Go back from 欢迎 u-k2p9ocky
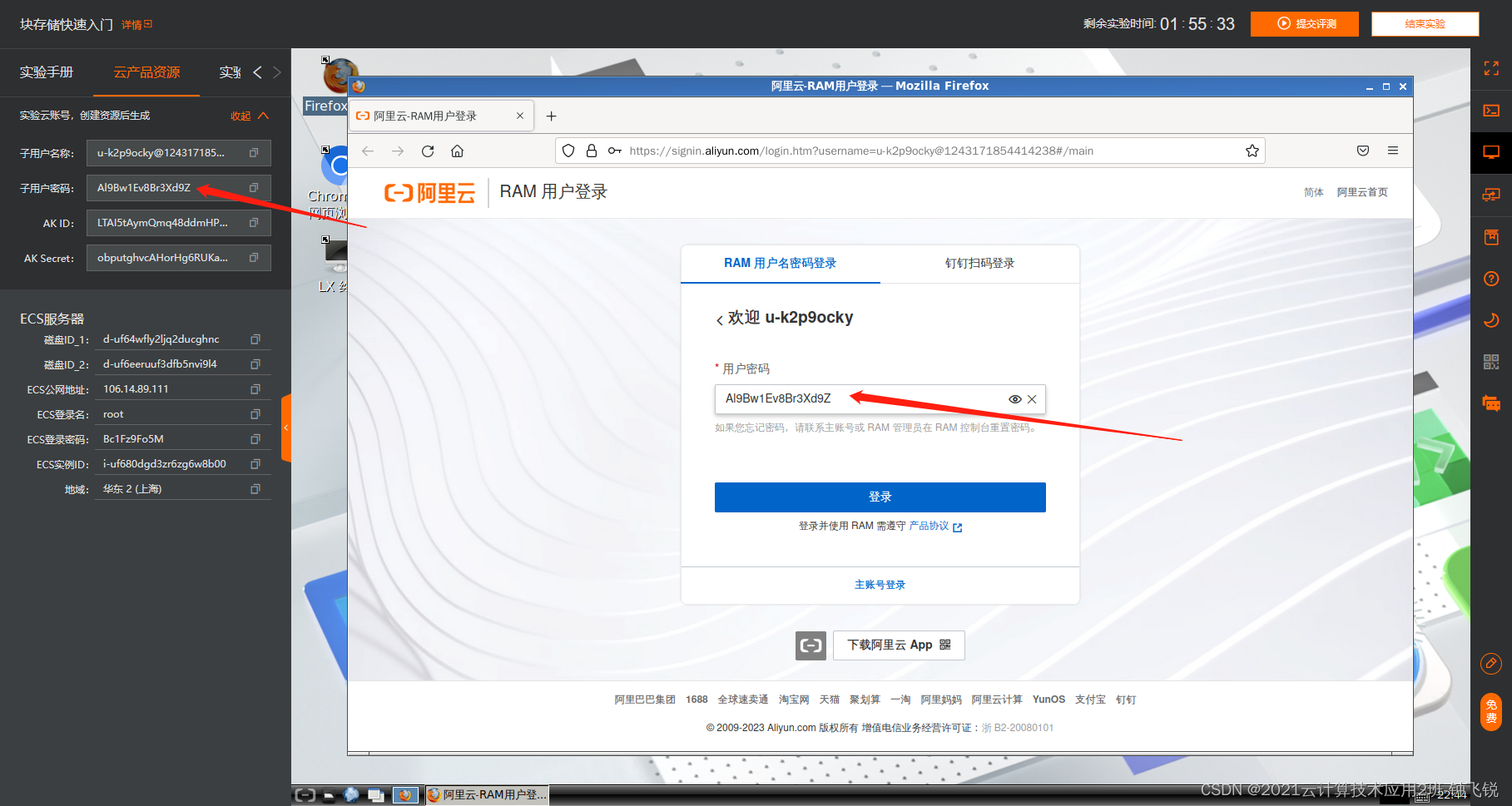 coord(720,319)
